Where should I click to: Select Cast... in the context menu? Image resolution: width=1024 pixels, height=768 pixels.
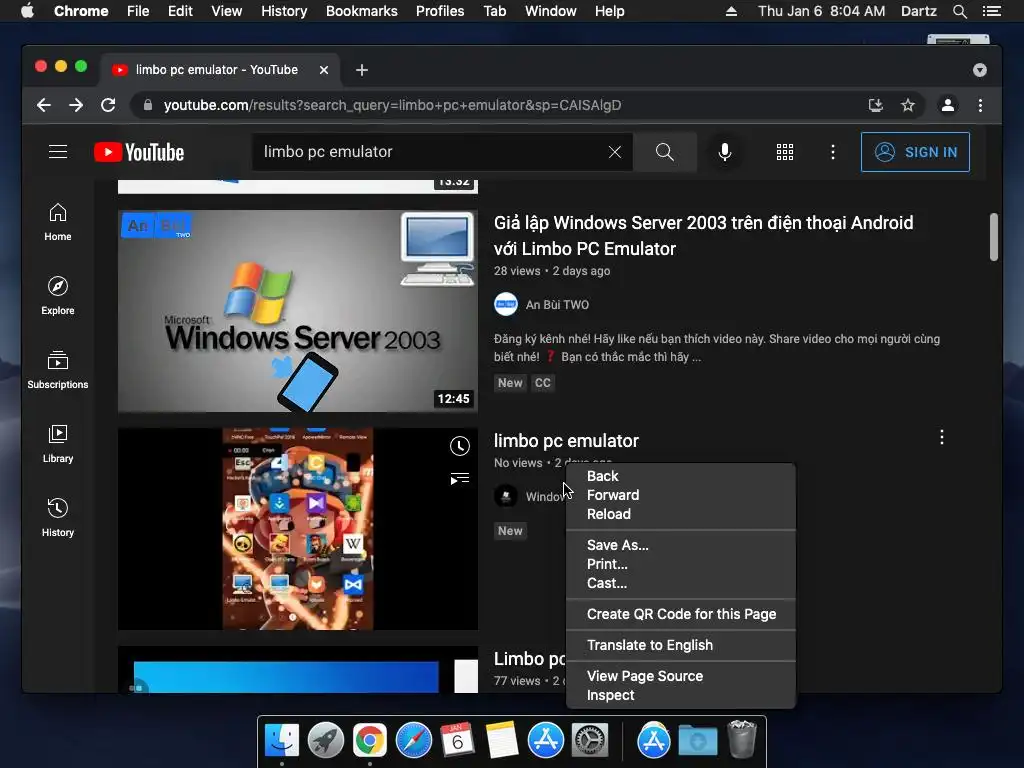point(681,583)
